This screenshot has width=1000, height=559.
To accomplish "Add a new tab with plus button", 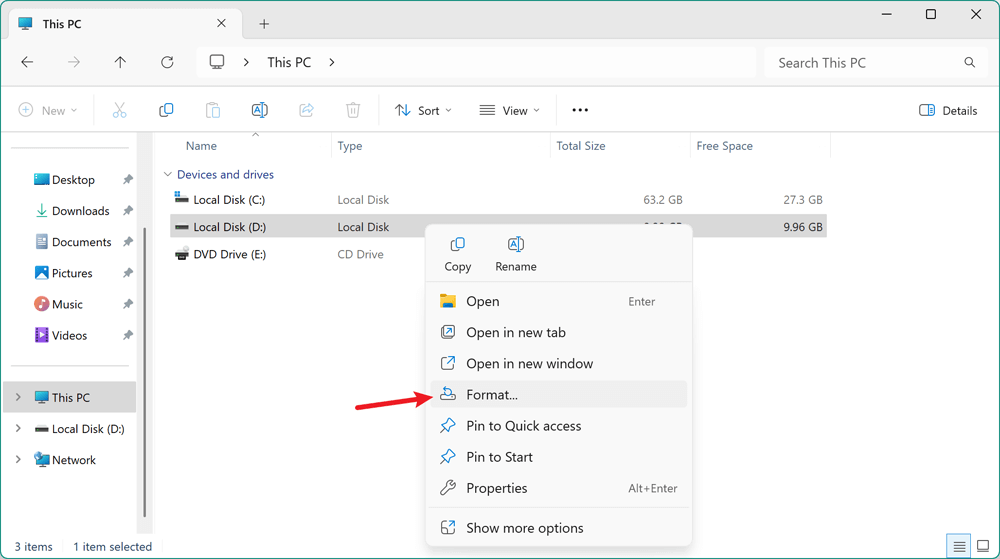I will point(264,24).
